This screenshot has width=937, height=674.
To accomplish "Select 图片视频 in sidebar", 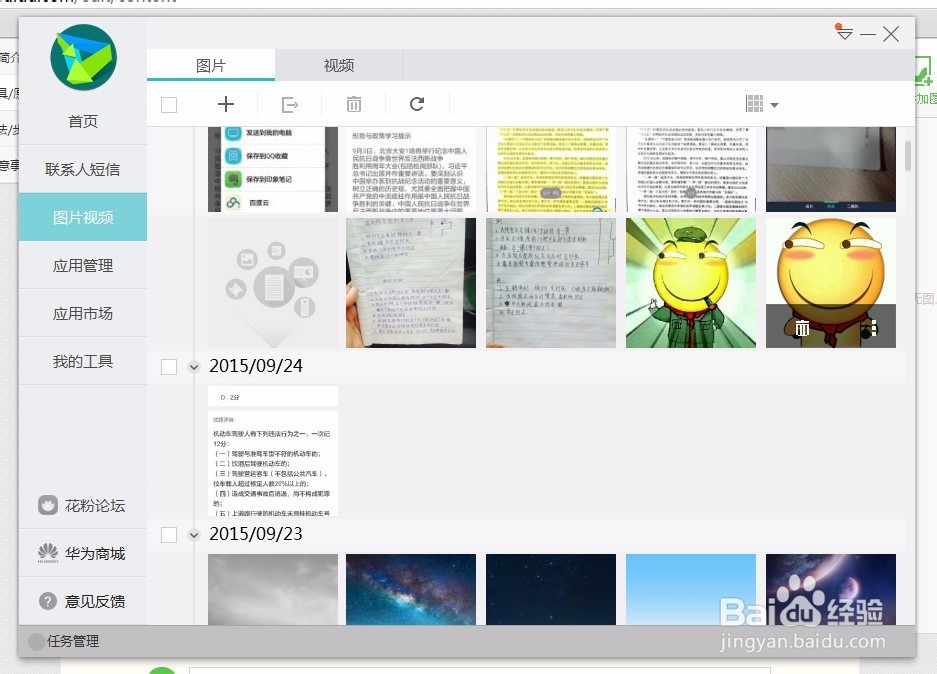I will pos(83,217).
